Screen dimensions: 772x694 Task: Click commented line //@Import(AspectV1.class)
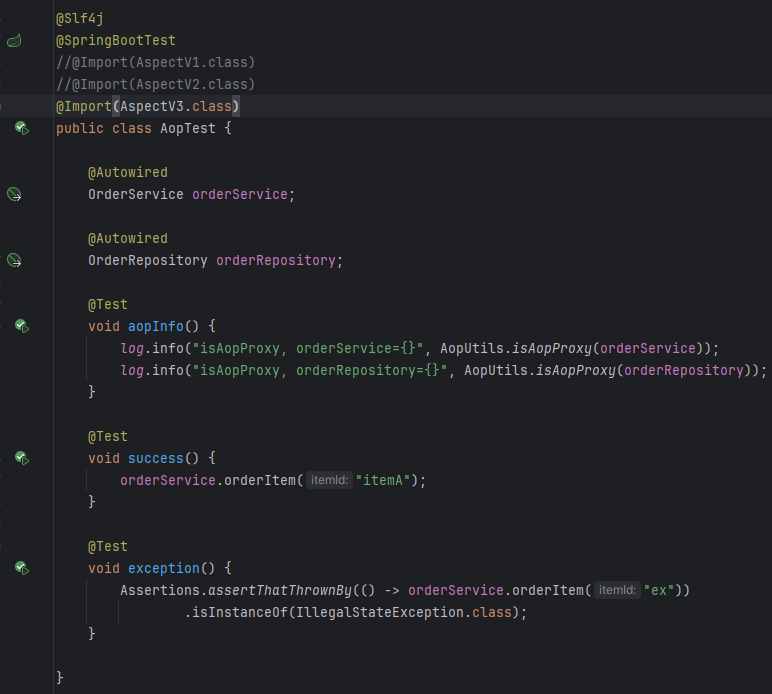coord(156,63)
